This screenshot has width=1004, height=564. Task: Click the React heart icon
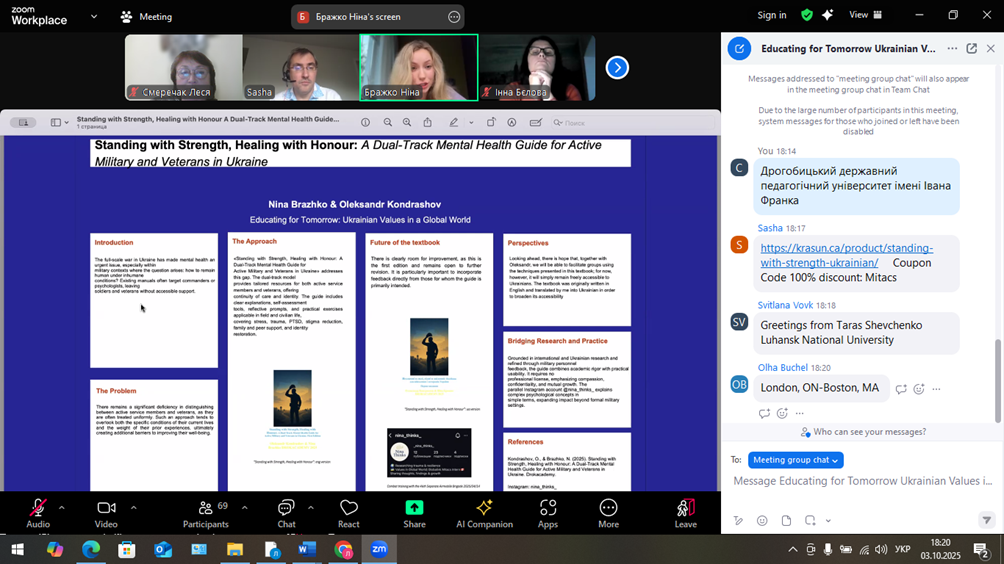point(349,510)
